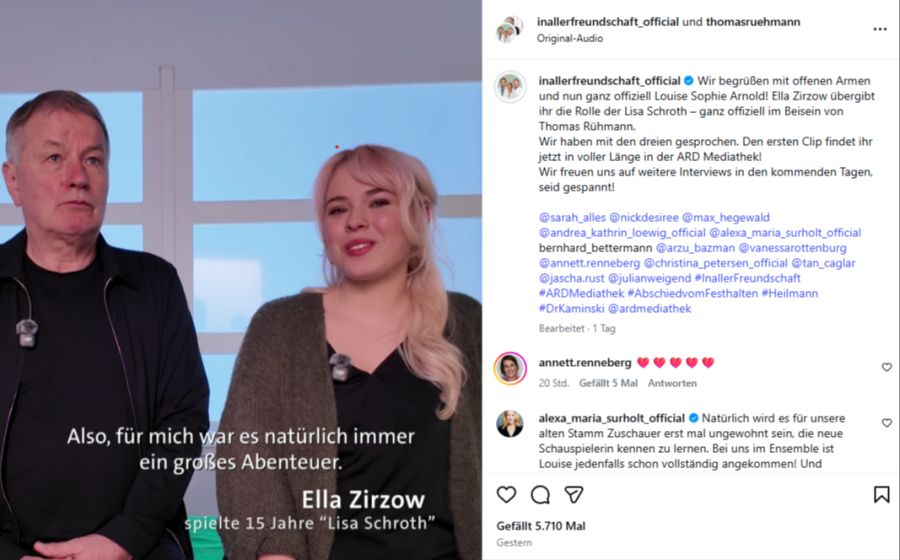This screenshot has width=900, height=560.
Task: View likes on annett.renneberg's comment (Gefällt 5 Mal)
Action: tap(608, 383)
